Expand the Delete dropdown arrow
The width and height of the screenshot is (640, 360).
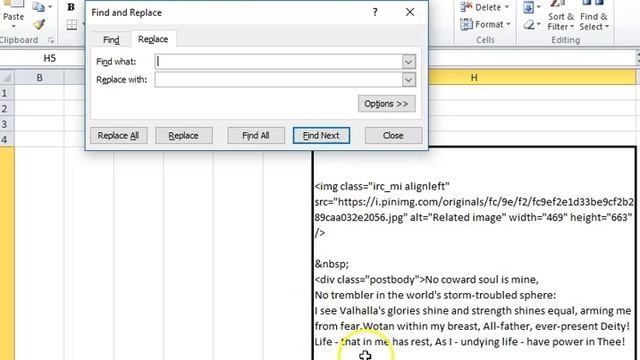(x=507, y=7)
